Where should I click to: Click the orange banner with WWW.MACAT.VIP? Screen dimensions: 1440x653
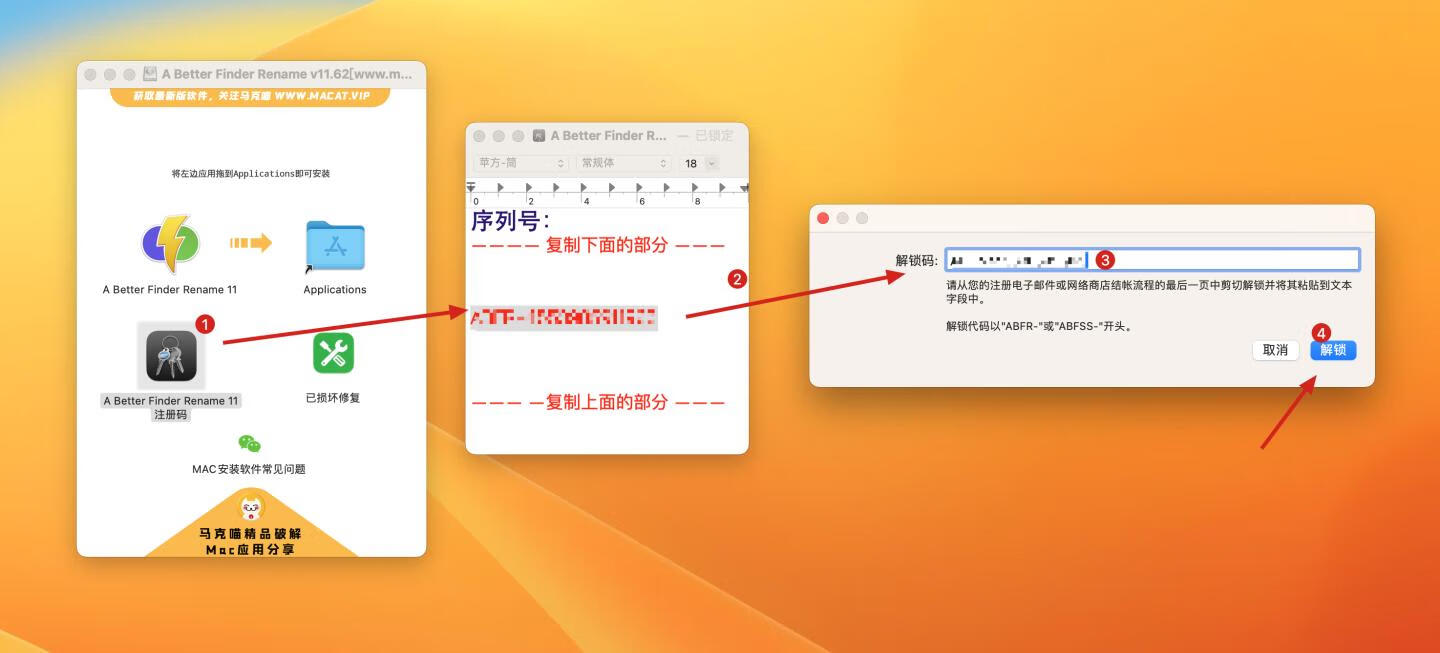pos(252,97)
